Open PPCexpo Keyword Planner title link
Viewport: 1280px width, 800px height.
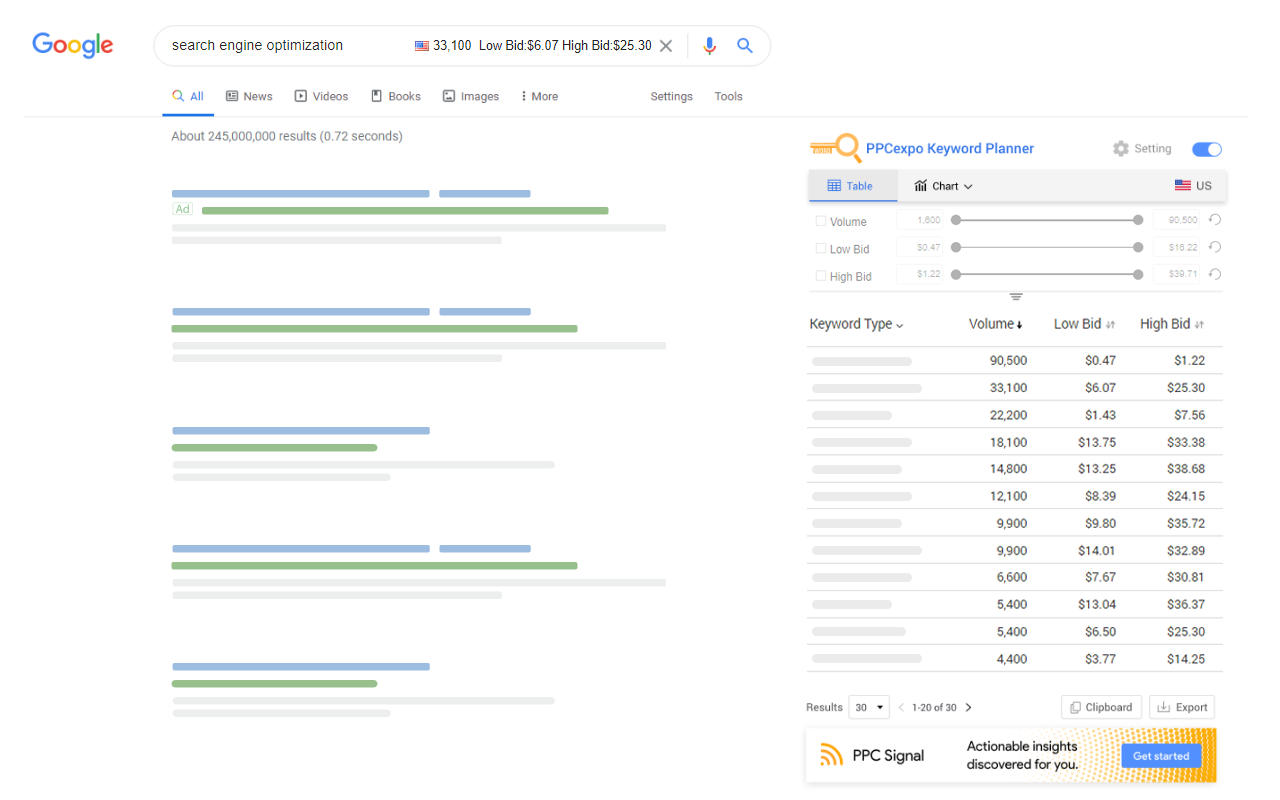click(950, 148)
